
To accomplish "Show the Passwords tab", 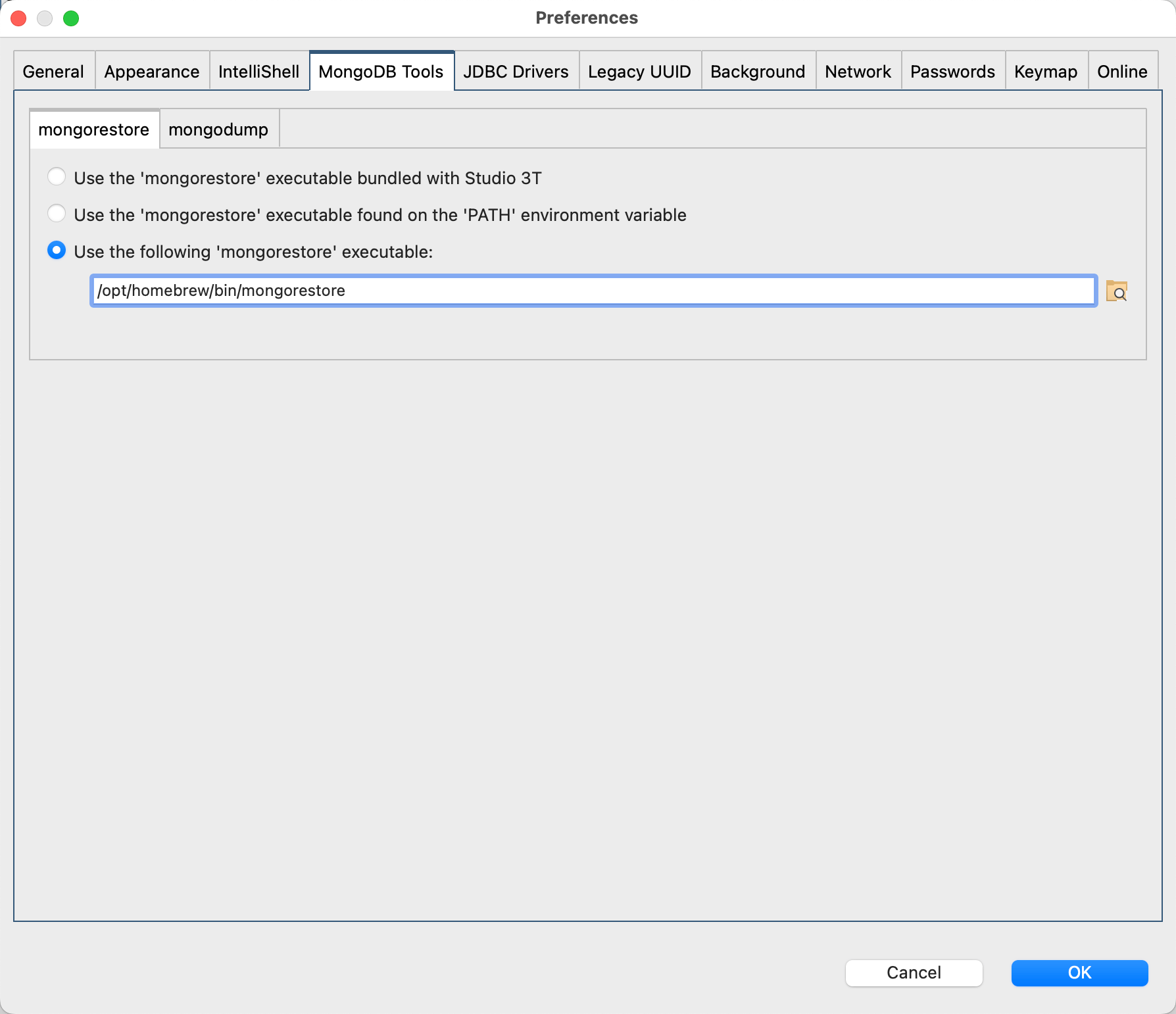I will click(952, 72).
